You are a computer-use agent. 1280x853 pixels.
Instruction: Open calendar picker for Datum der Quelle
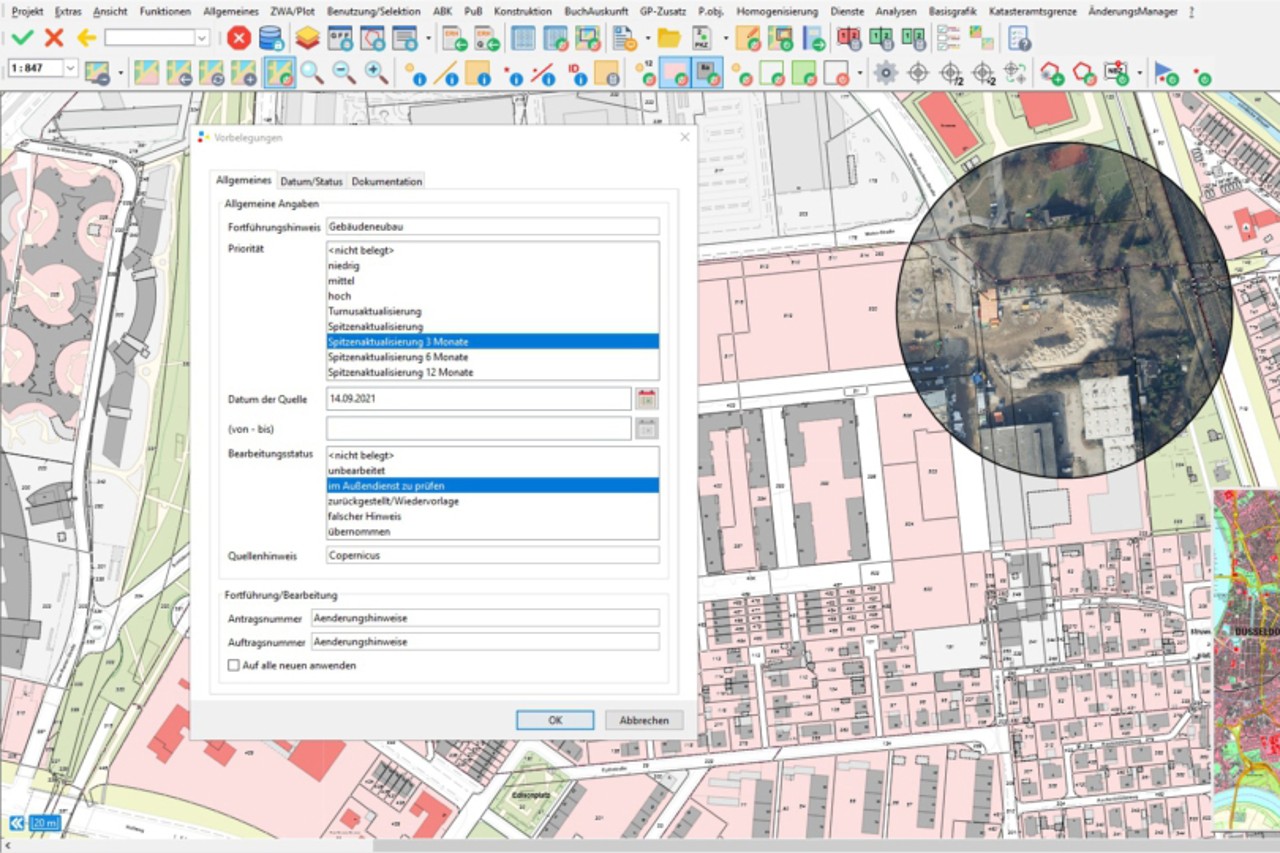pos(646,399)
